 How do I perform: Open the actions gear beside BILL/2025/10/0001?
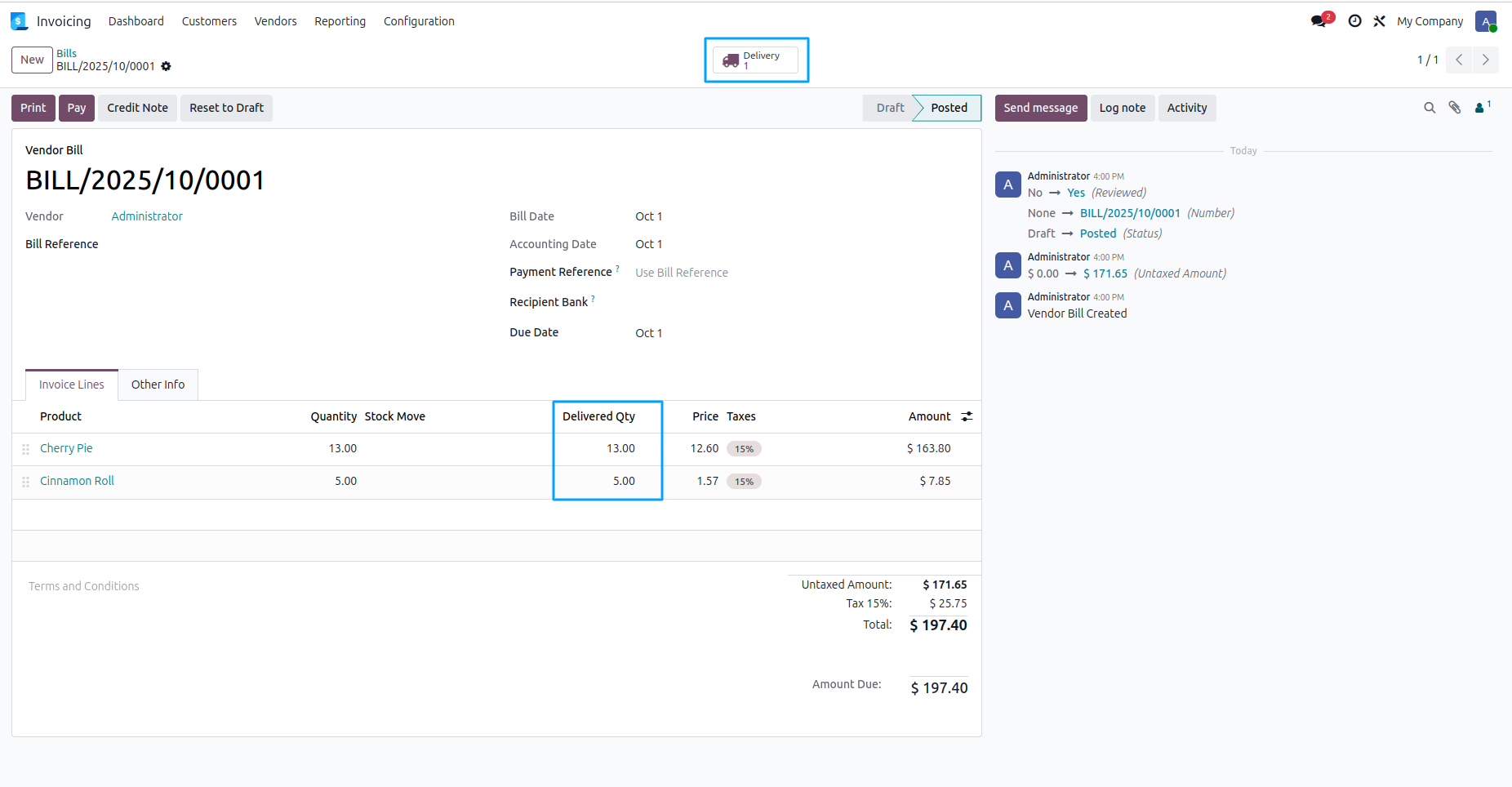(x=167, y=66)
